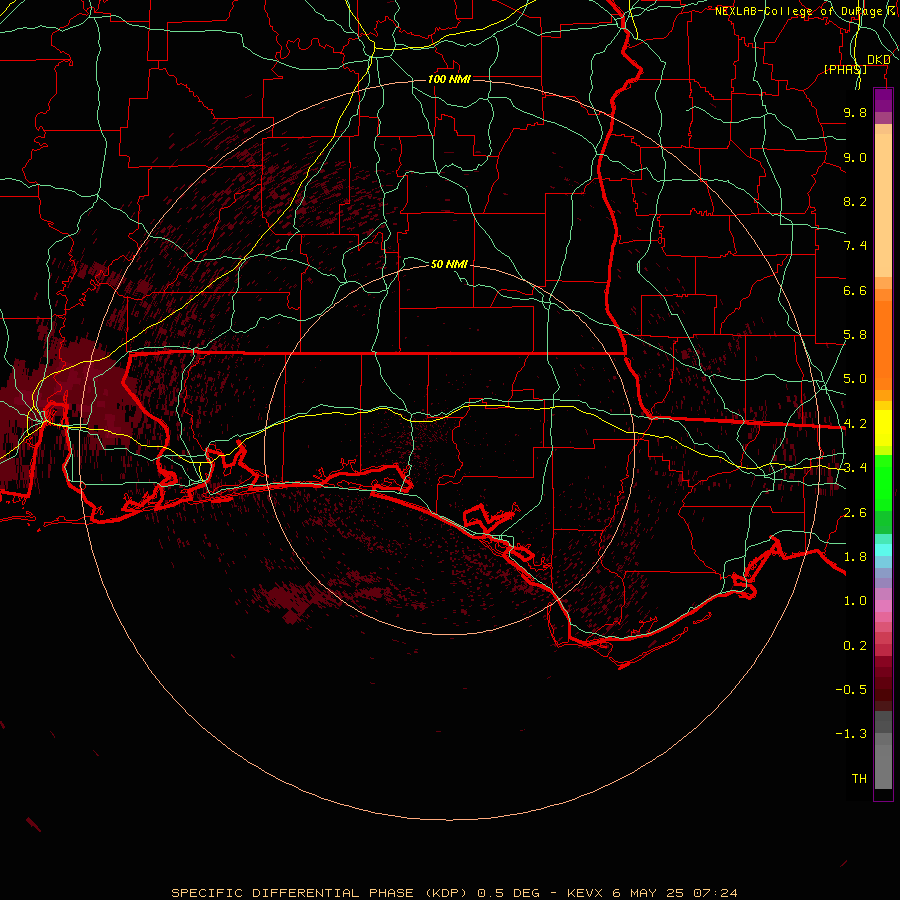Click the 07:24 timestamp in the caption
Viewport: 900px width, 900px height.
[x=715, y=893]
